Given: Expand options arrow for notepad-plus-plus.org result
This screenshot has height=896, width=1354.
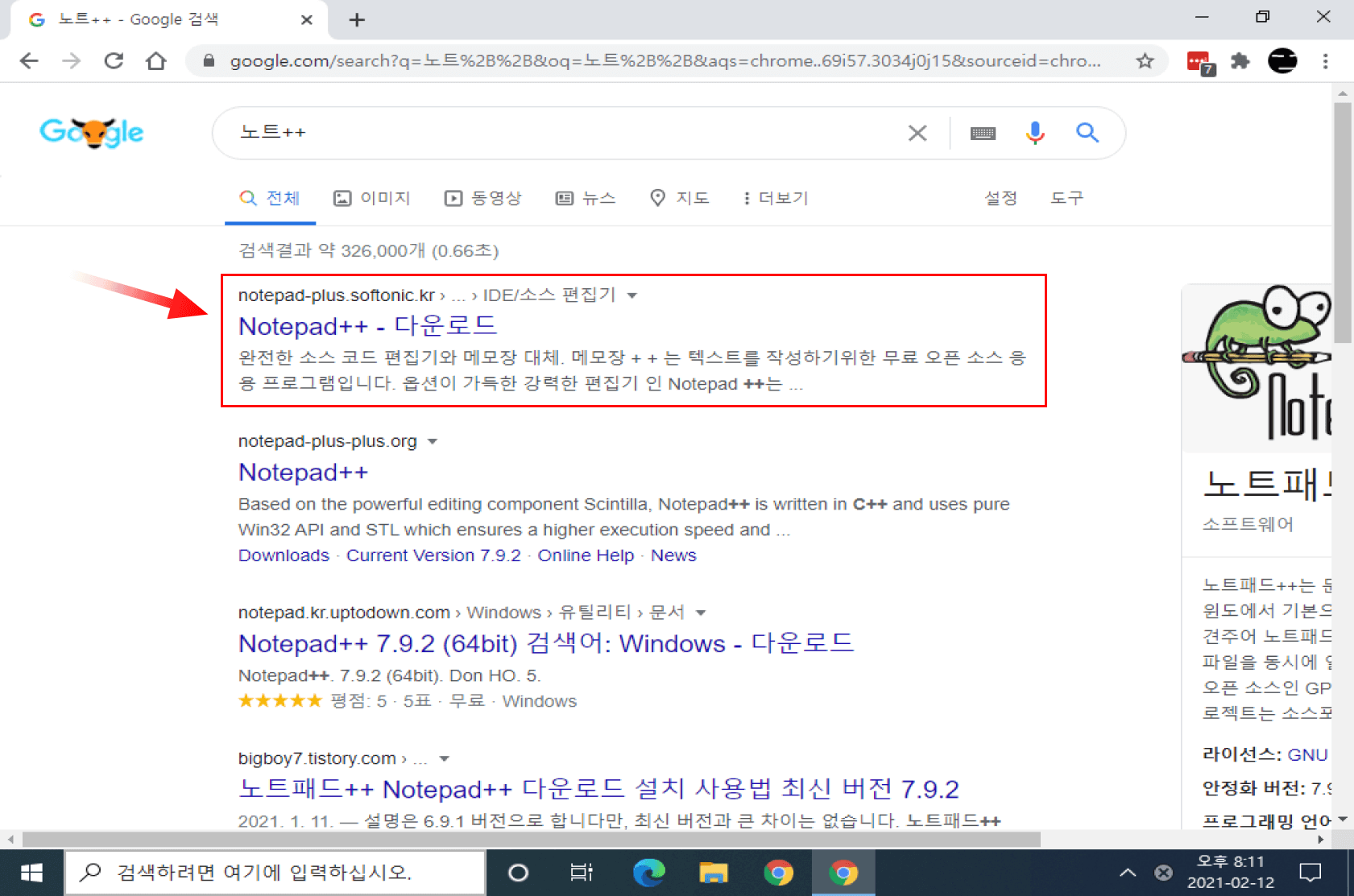Looking at the screenshot, I should click(x=433, y=442).
